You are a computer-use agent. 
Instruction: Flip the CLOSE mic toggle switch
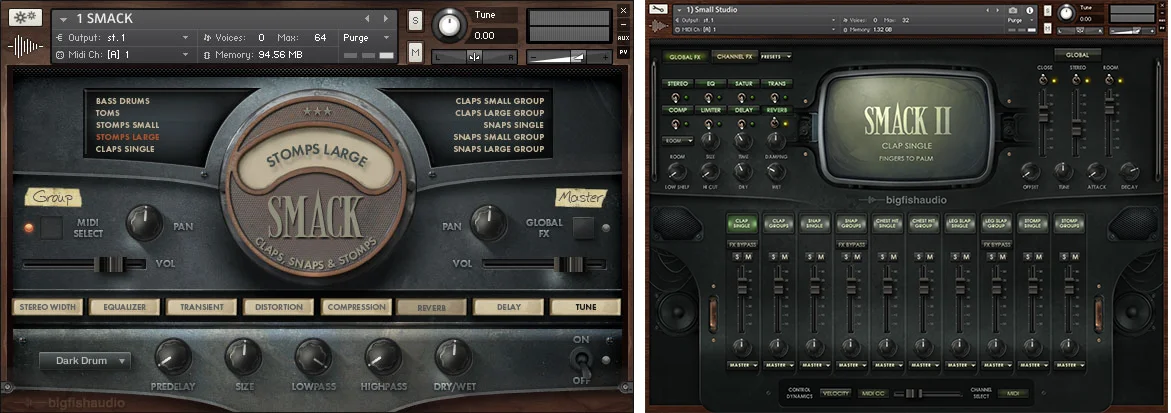1043,79
